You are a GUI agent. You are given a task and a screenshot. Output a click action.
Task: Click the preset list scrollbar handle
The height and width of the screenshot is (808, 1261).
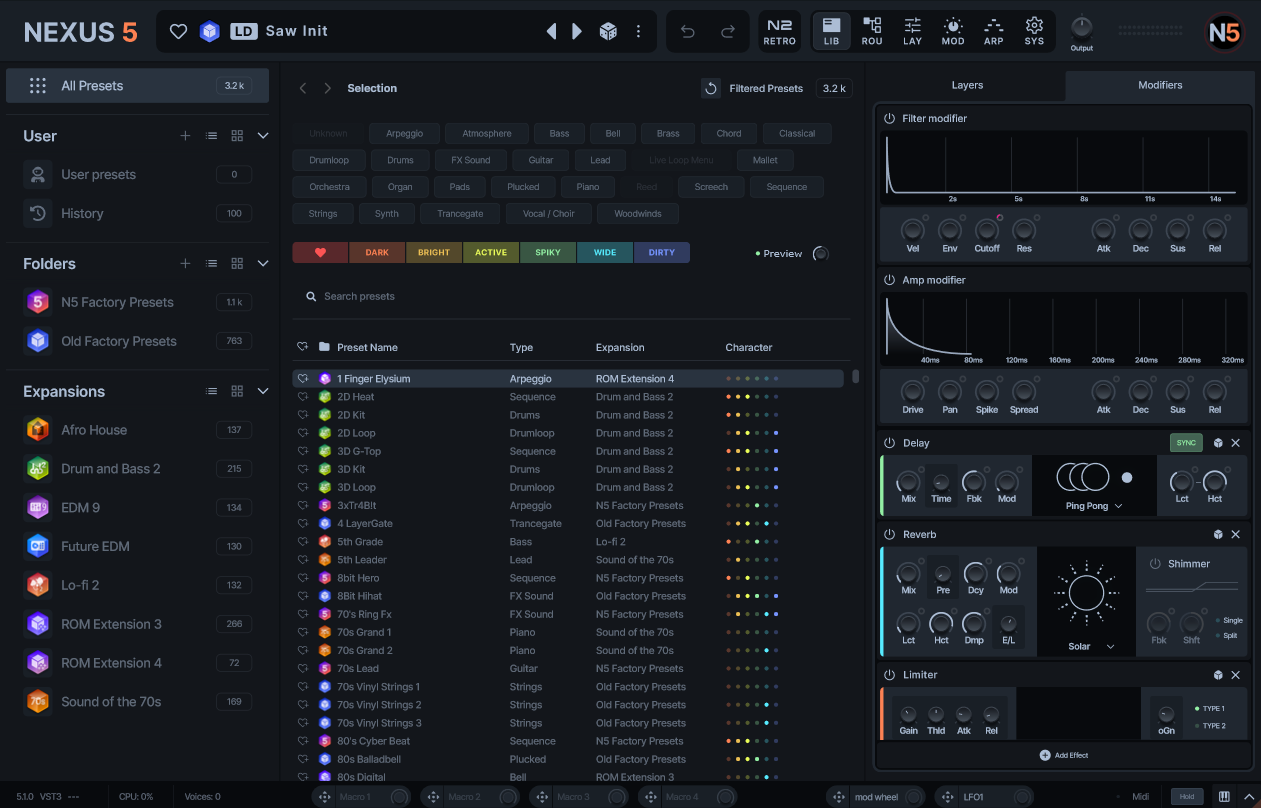[855, 377]
